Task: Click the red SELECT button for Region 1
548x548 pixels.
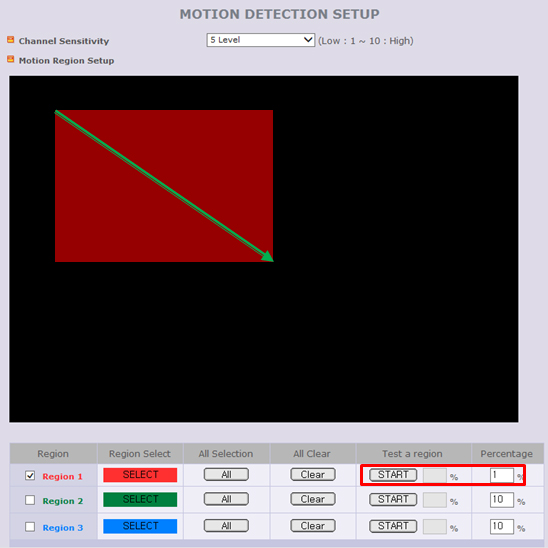Action: click(x=140, y=475)
